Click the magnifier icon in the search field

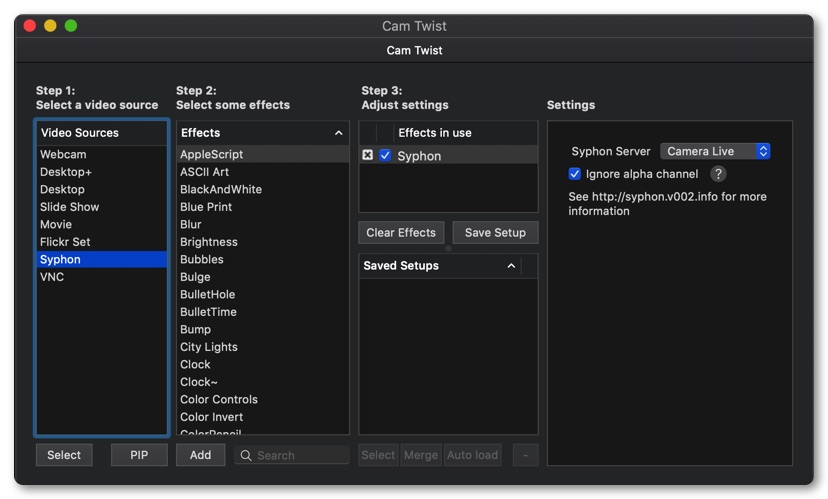(246, 455)
